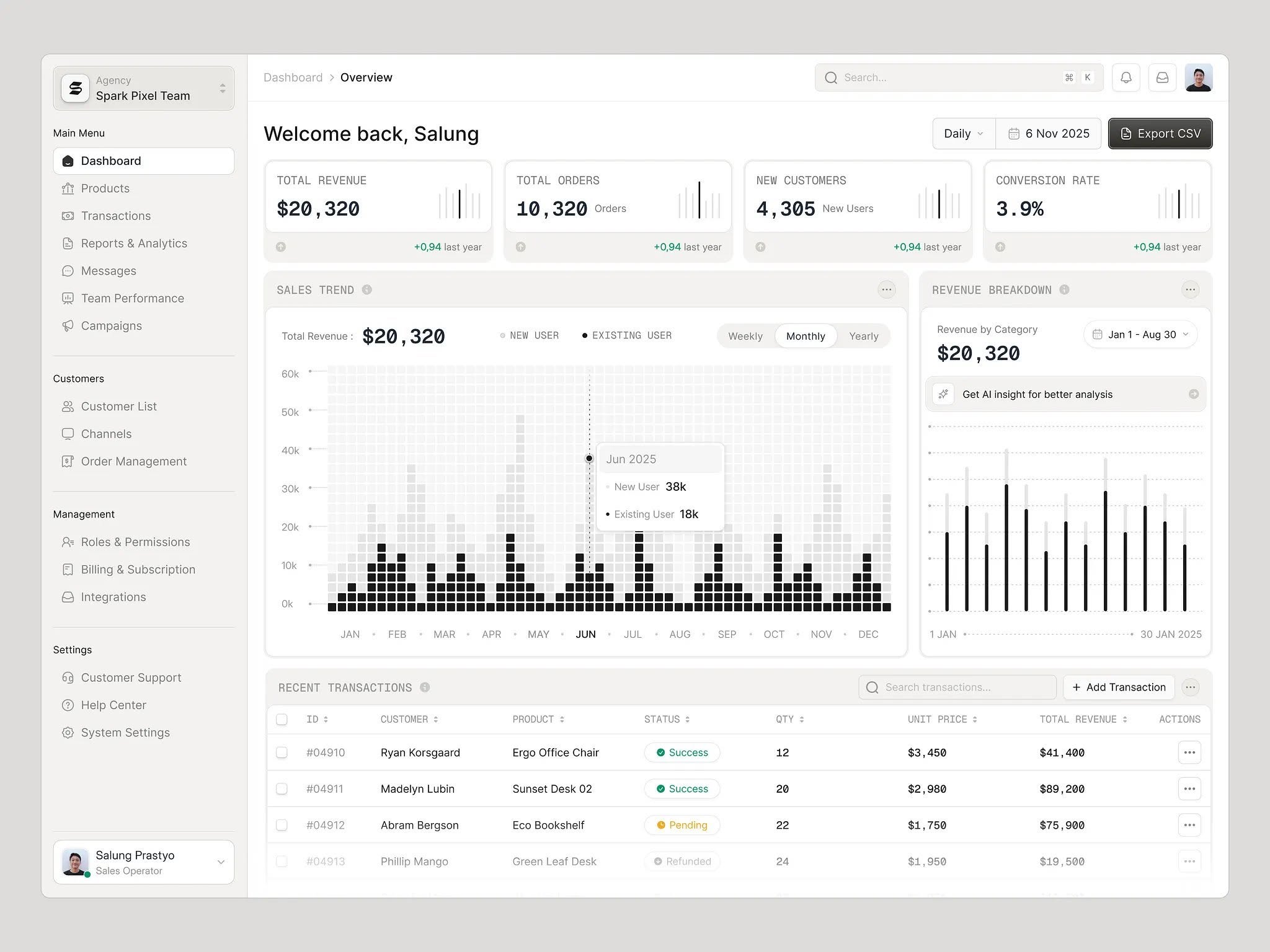Open the inbox tray icon
Viewport: 1270px width, 952px height.
pos(1162,77)
